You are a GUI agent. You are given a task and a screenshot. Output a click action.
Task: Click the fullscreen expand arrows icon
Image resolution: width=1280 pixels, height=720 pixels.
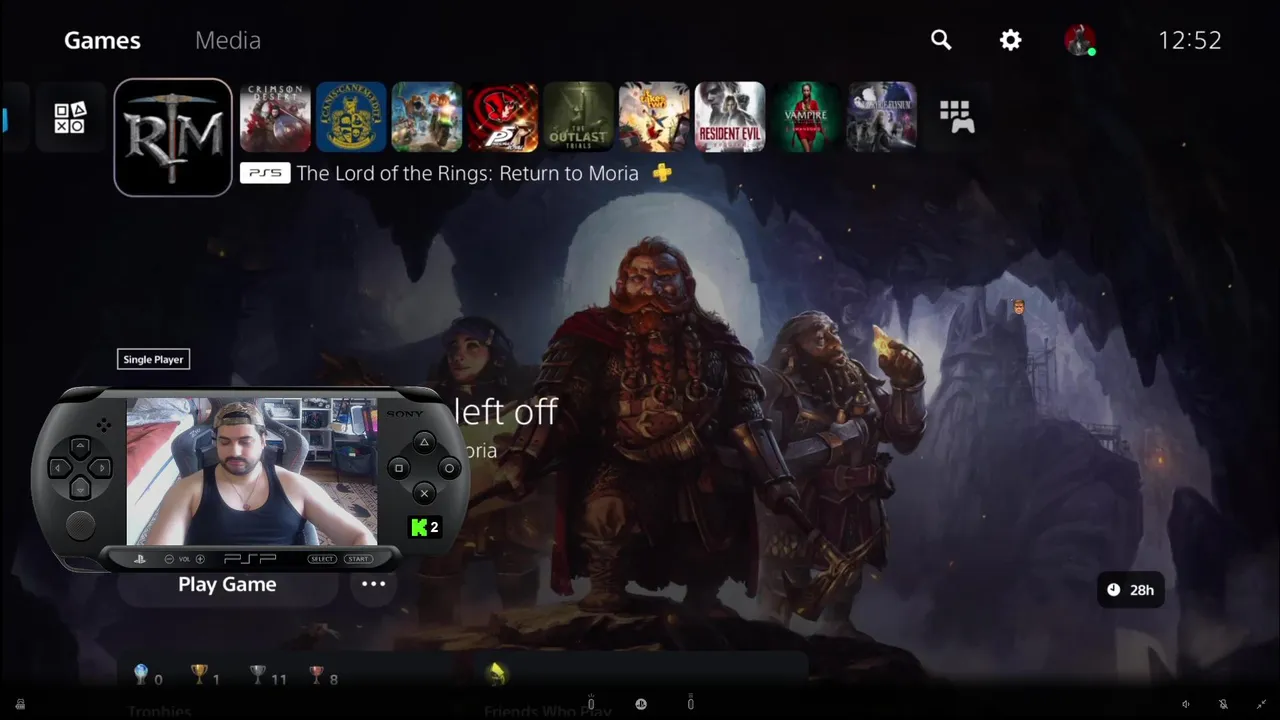(x=1260, y=704)
